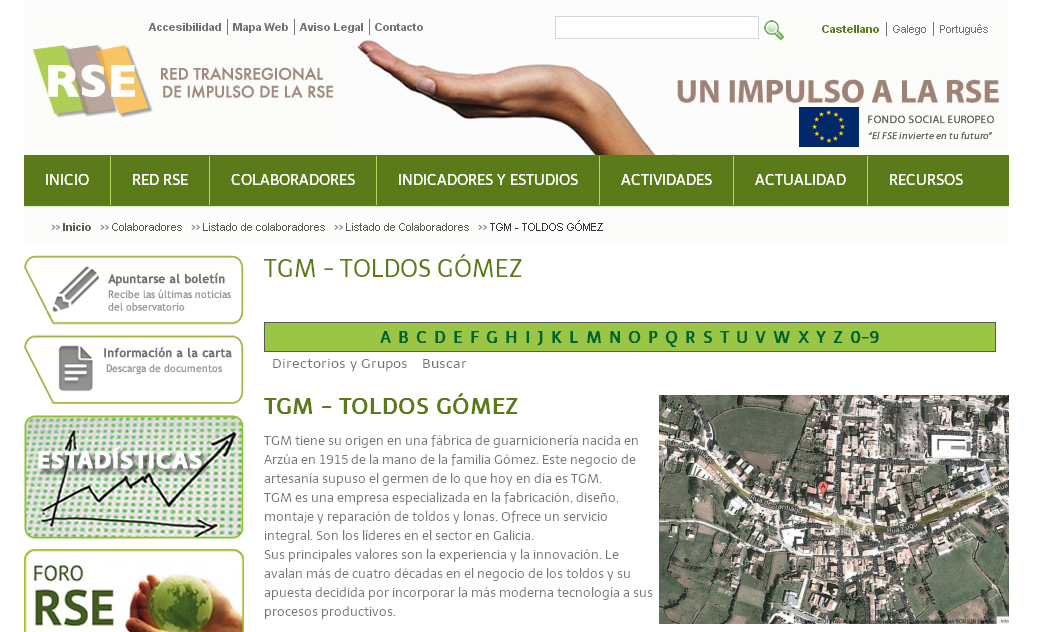Switch language to Galego
This screenshot has width=1046, height=632.
point(909,29)
